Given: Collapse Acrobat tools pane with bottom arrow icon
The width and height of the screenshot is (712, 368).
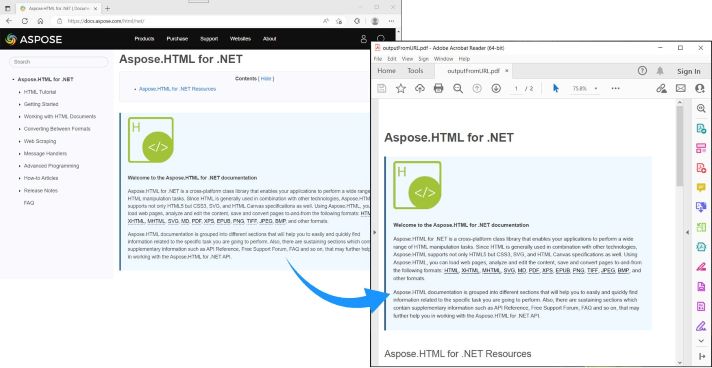Looking at the screenshot, I should (x=702, y=357).
